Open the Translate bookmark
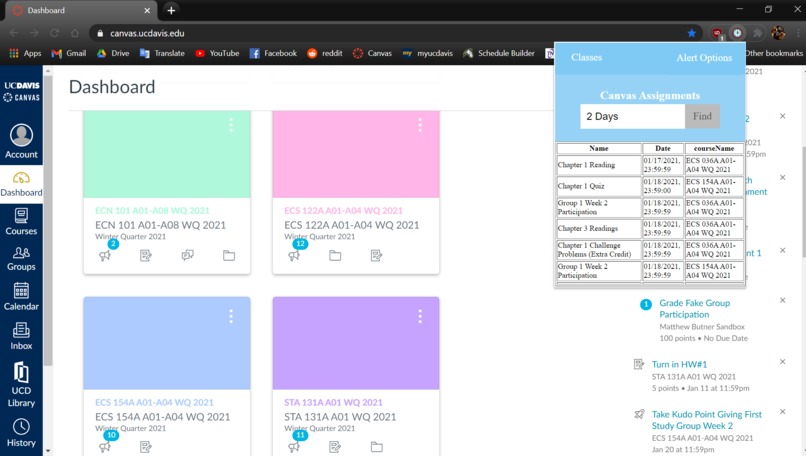The height and width of the screenshot is (456, 806). click(x=162, y=53)
